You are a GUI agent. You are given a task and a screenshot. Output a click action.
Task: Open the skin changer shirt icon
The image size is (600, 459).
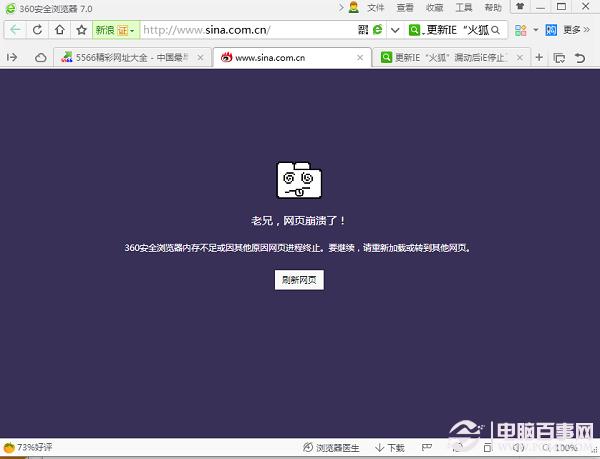(x=520, y=7)
